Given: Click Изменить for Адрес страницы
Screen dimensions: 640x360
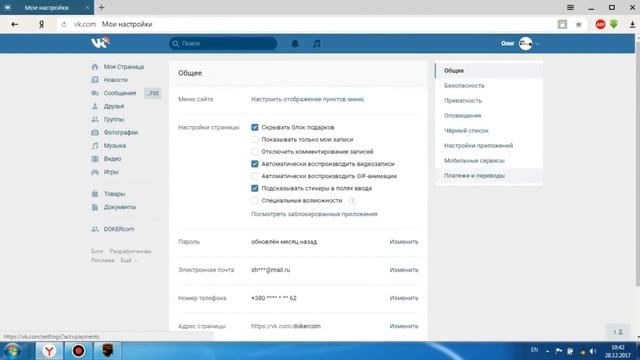Looking at the screenshot, I should 404,326.
